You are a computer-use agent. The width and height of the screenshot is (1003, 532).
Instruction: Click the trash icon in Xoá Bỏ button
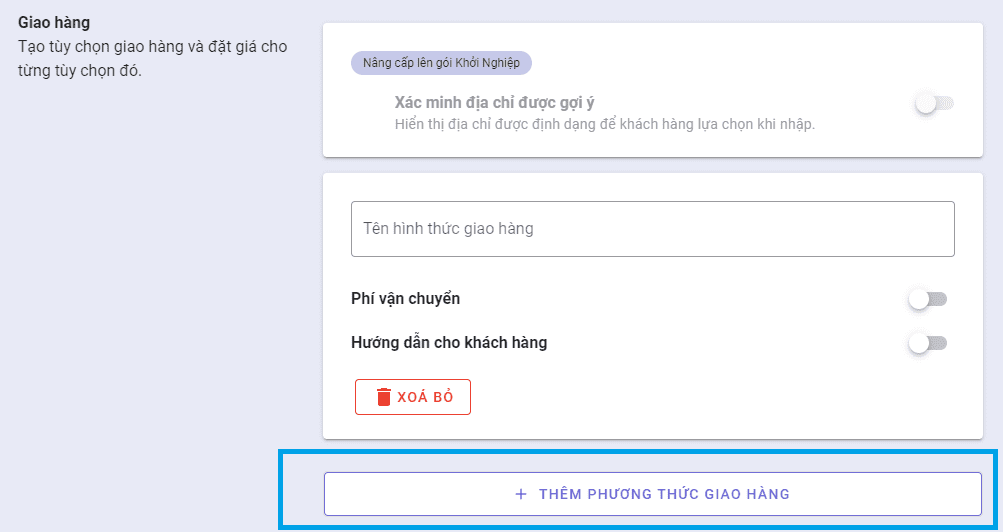384,397
